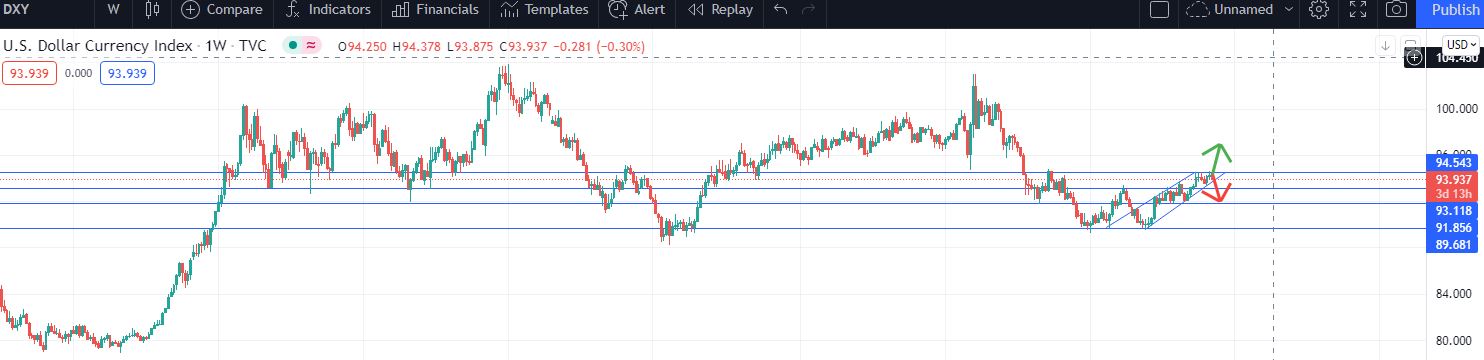Click the red 93.939 sell price box
The height and width of the screenshot is (360, 1484).
point(29,73)
